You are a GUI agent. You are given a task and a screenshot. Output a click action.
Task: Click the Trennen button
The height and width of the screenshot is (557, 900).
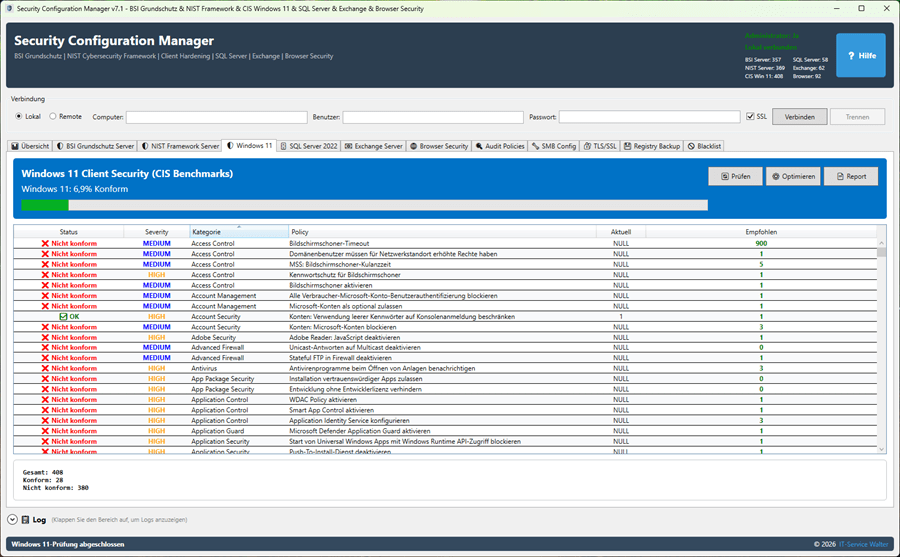tap(857, 117)
